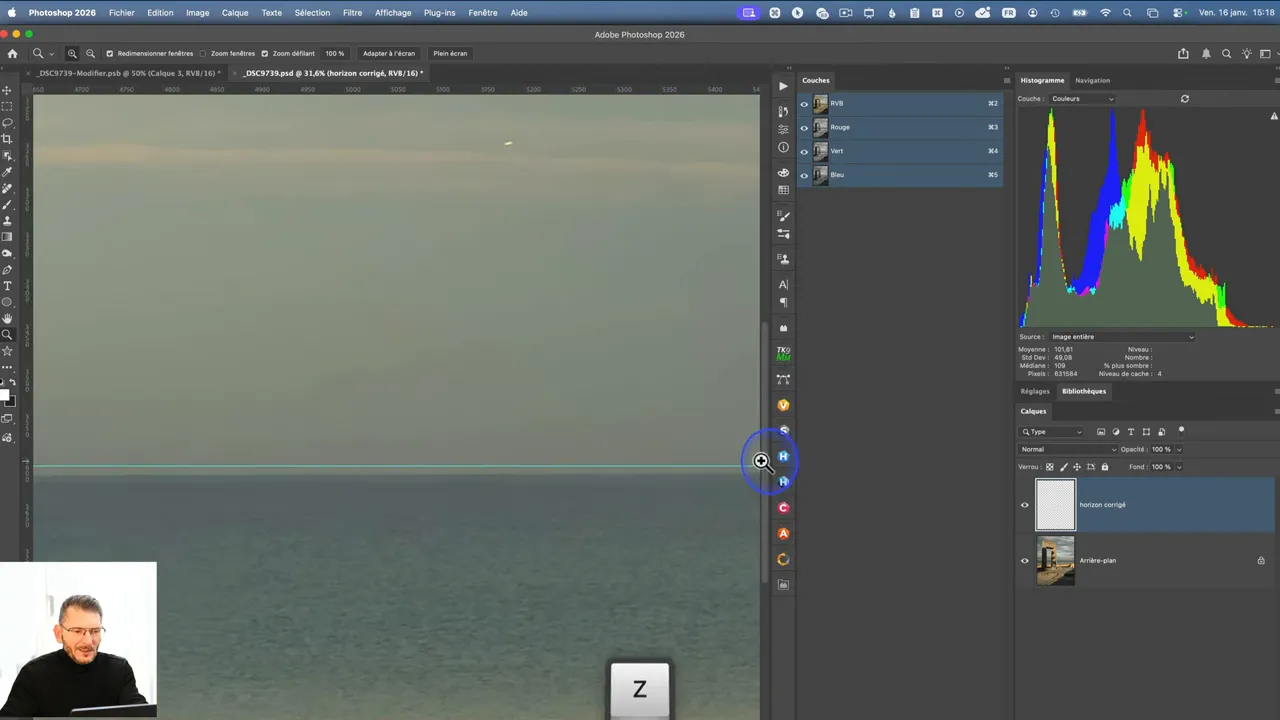Toggle visibility of the Rouge channel
Image resolution: width=1280 pixels, height=720 pixels.
point(804,128)
